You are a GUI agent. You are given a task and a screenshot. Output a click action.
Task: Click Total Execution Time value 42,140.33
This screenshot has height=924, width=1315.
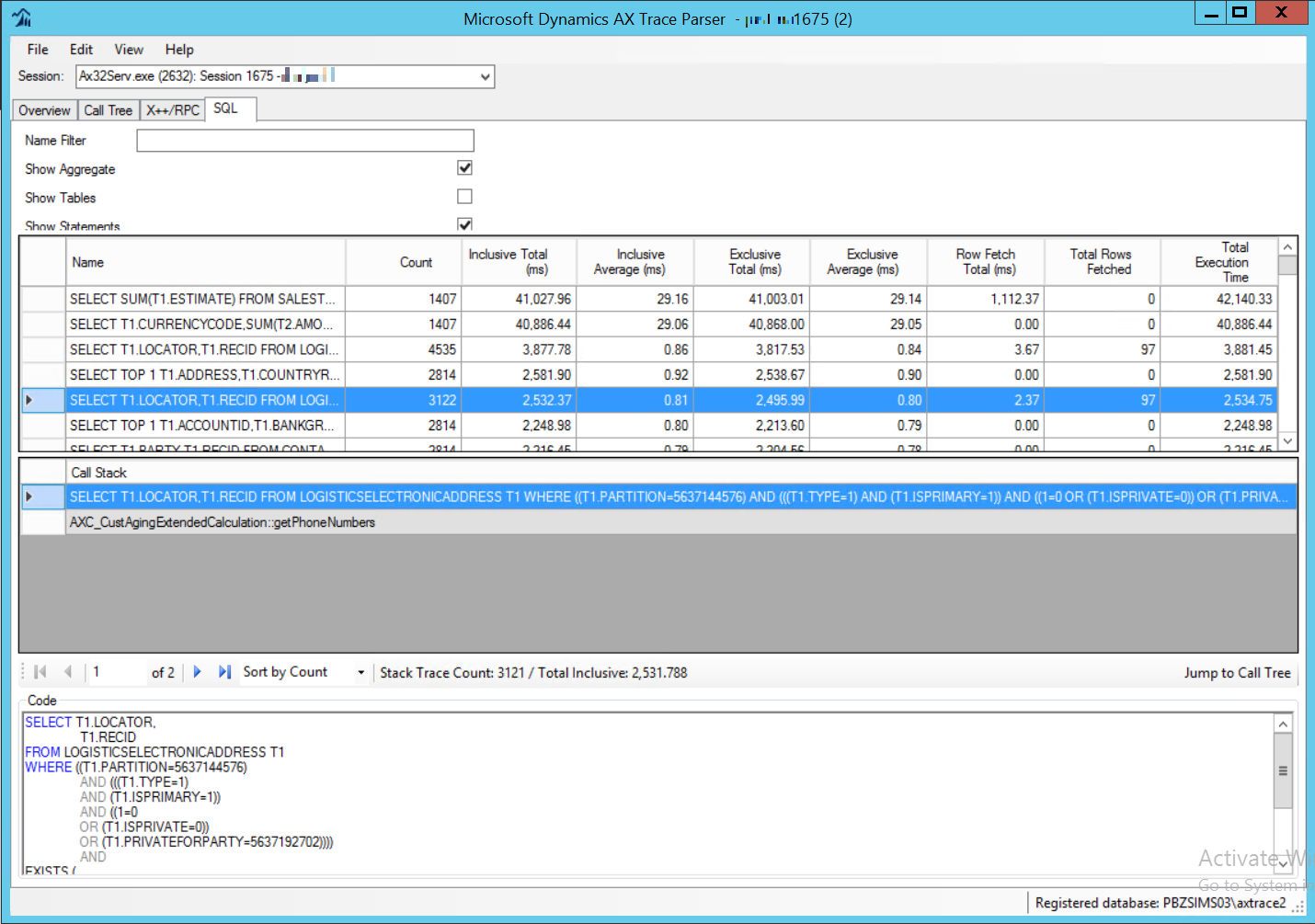point(1219,299)
